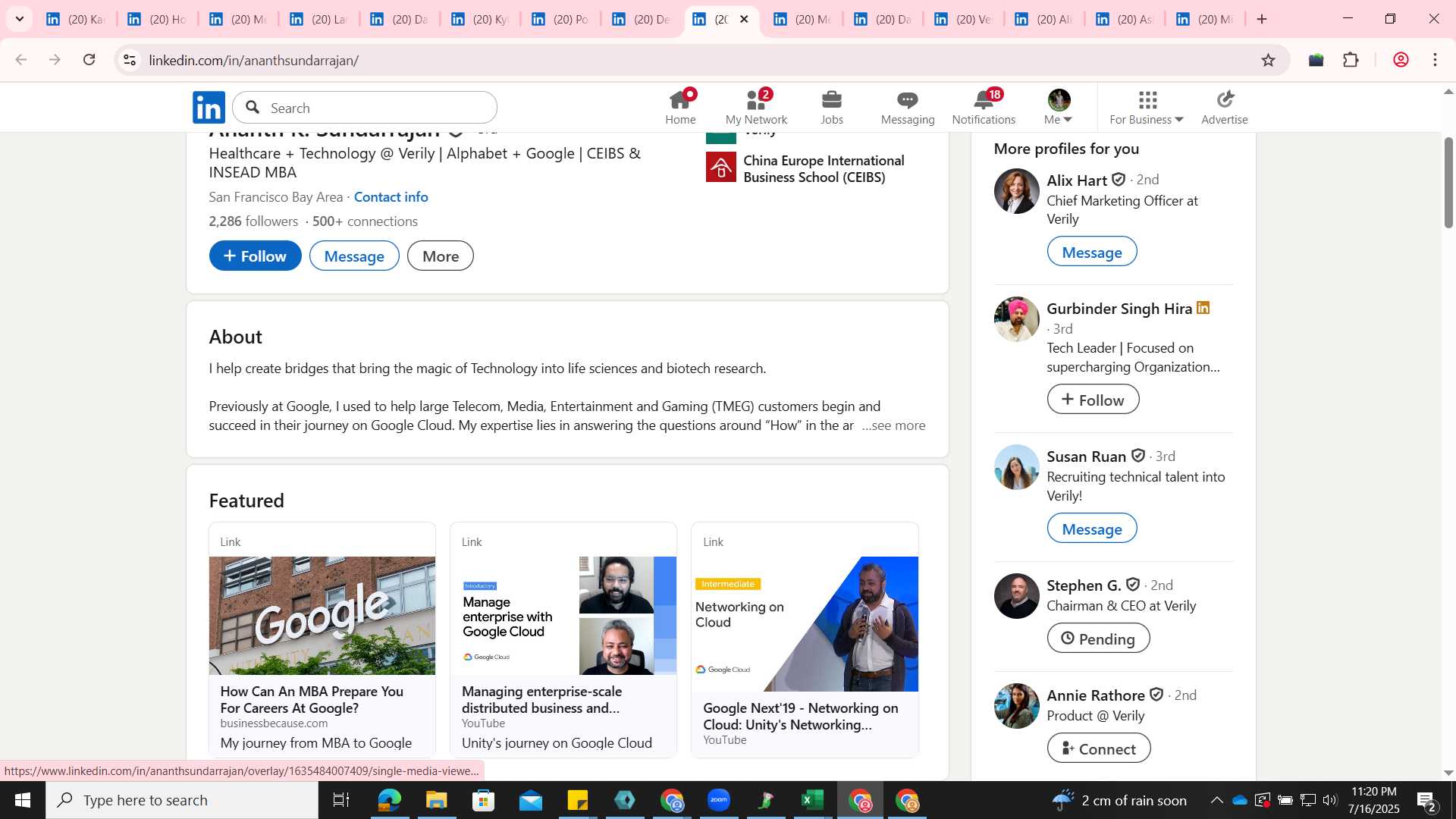Click the browser address bar URL
The height and width of the screenshot is (819, 1456).
[254, 60]
